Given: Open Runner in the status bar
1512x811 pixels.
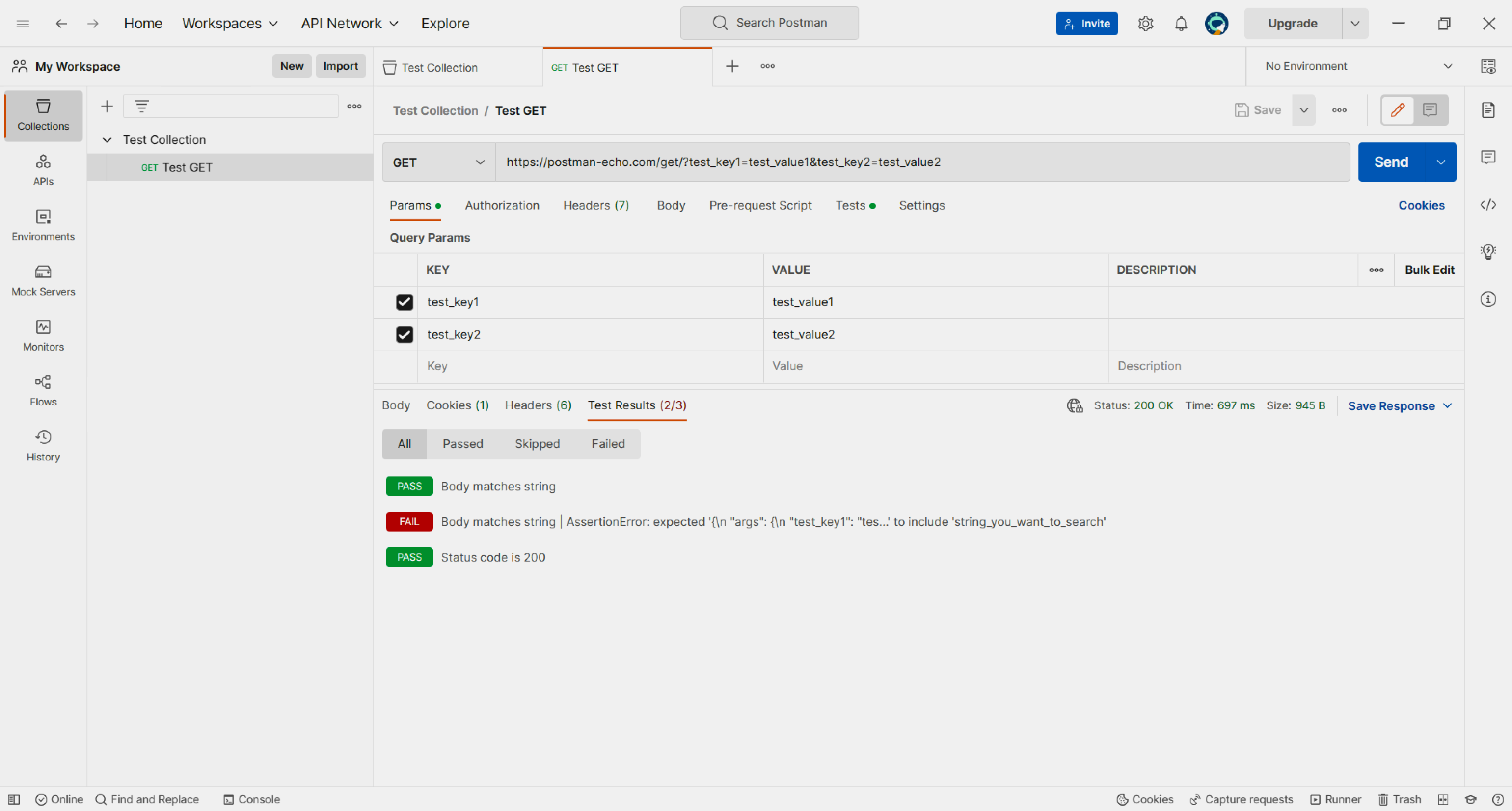Looking at the screenshot, I should [x=1335, y=799].
